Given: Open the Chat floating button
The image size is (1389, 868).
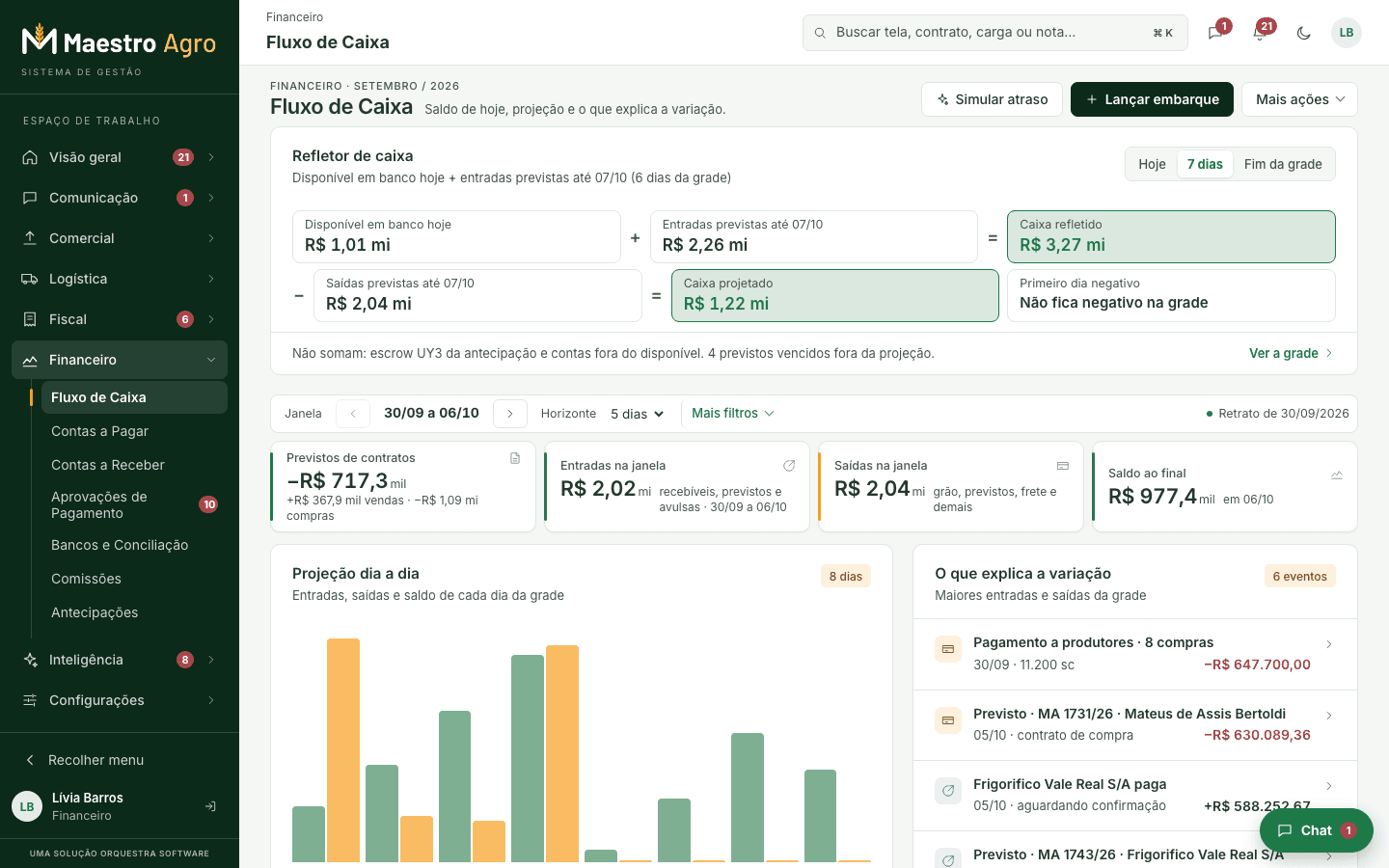Looking at the screenshot, I should pyautogui.click(x=1317, y=830).
